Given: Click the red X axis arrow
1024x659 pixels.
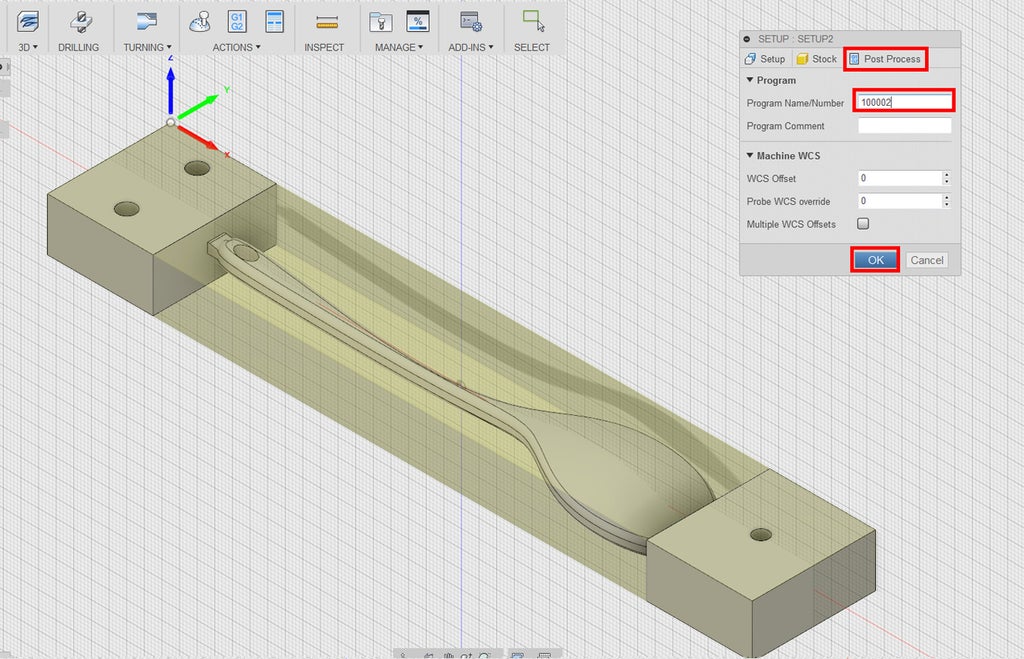Looking at the screenshot, I should pyautogui.click(x=198, y=138).
